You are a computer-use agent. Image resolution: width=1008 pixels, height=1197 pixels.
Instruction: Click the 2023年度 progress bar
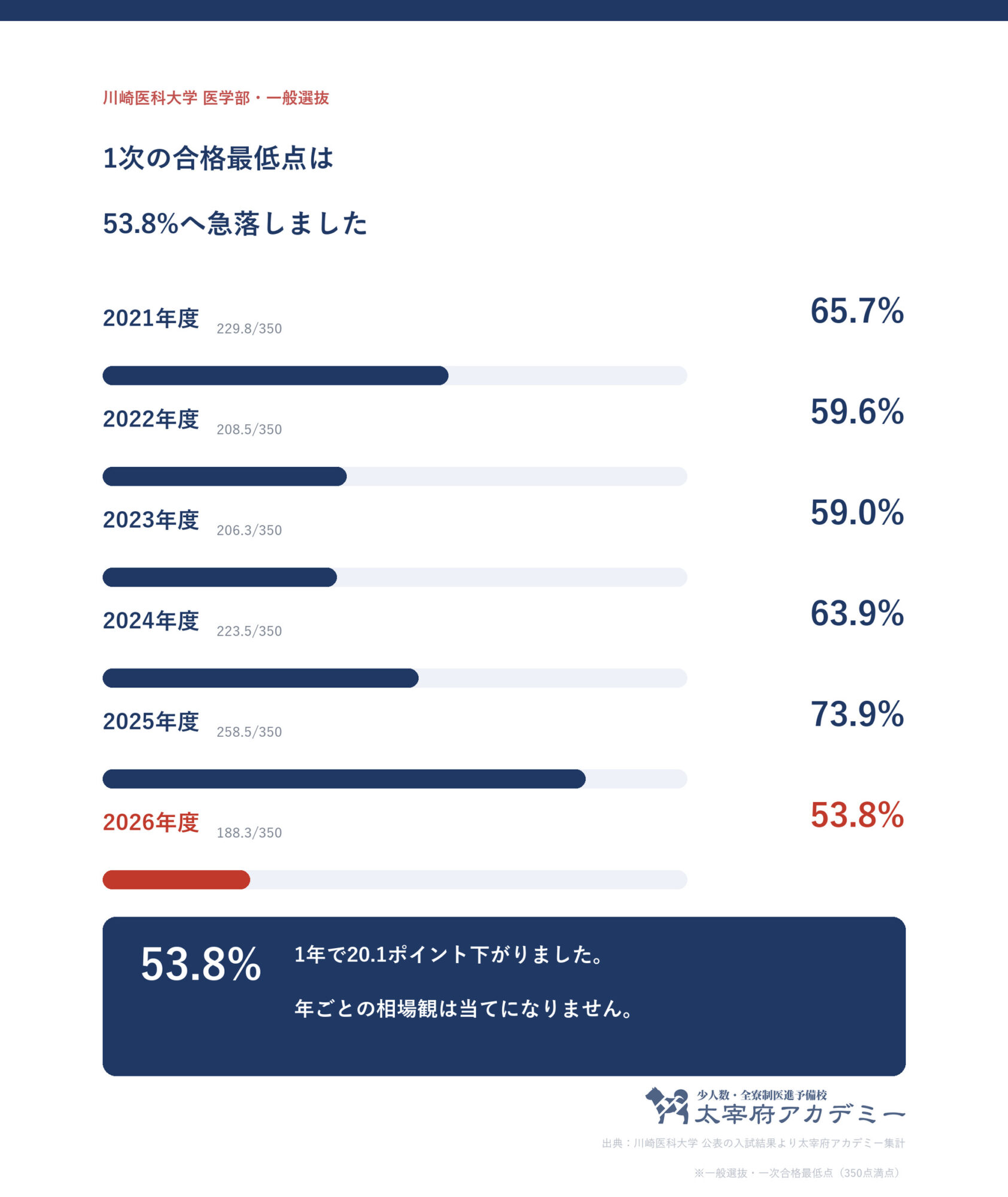(x=395, y=577)
